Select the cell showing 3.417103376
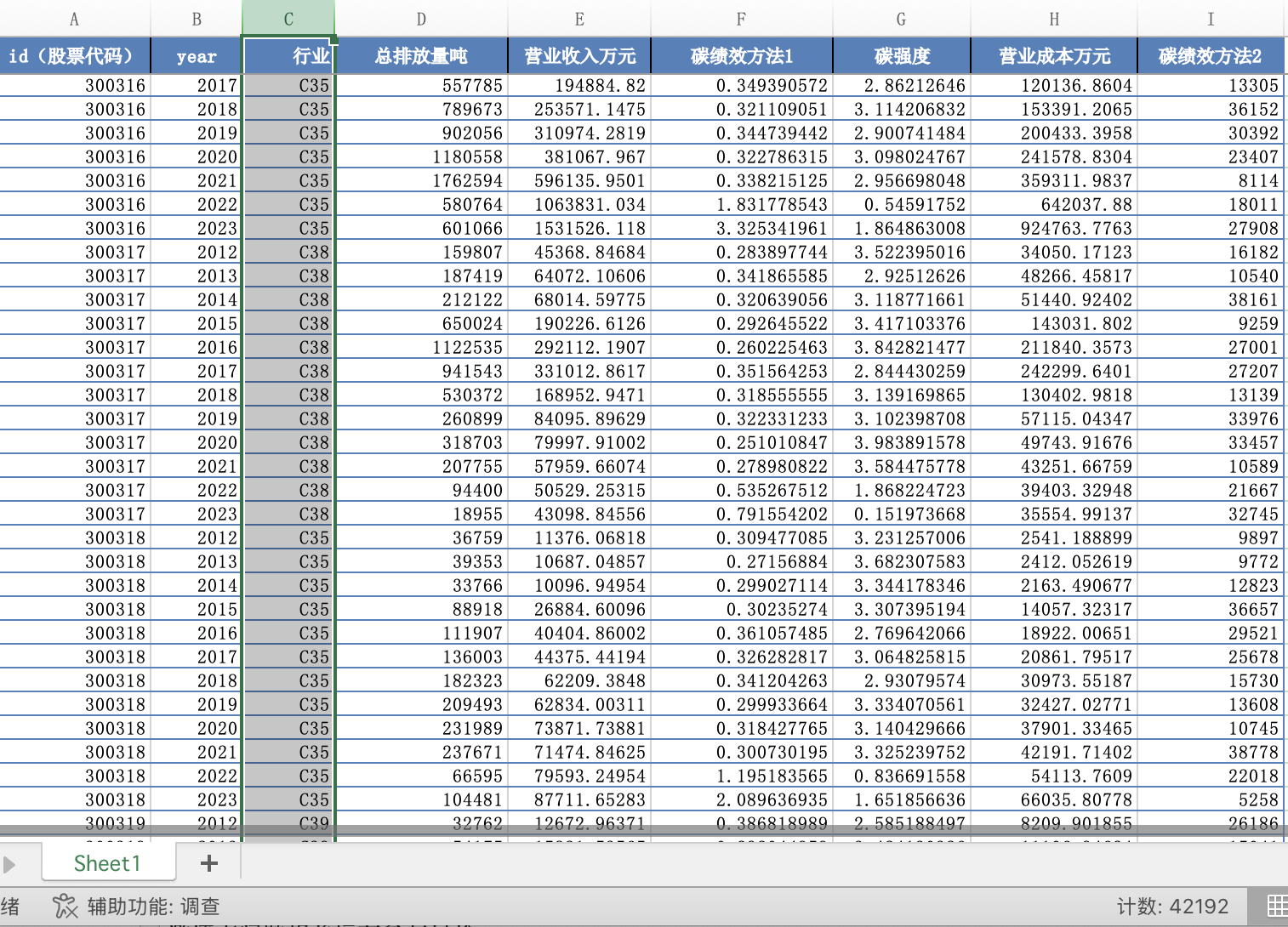 click(x=901, y=323)
